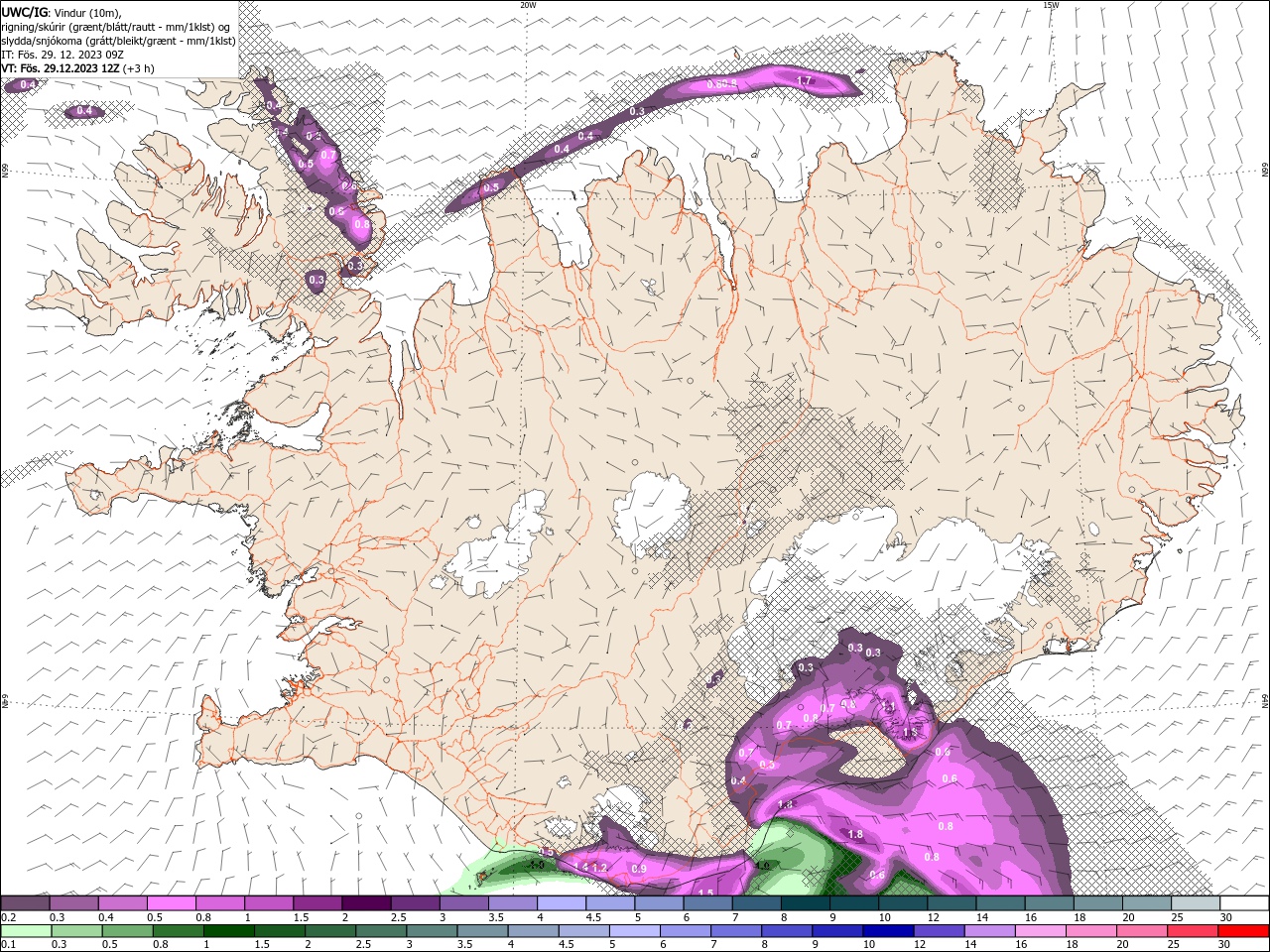Pick the dark green 1 swatch in rain legend
The image size is (1270, 952).
(x=228, y=931)
